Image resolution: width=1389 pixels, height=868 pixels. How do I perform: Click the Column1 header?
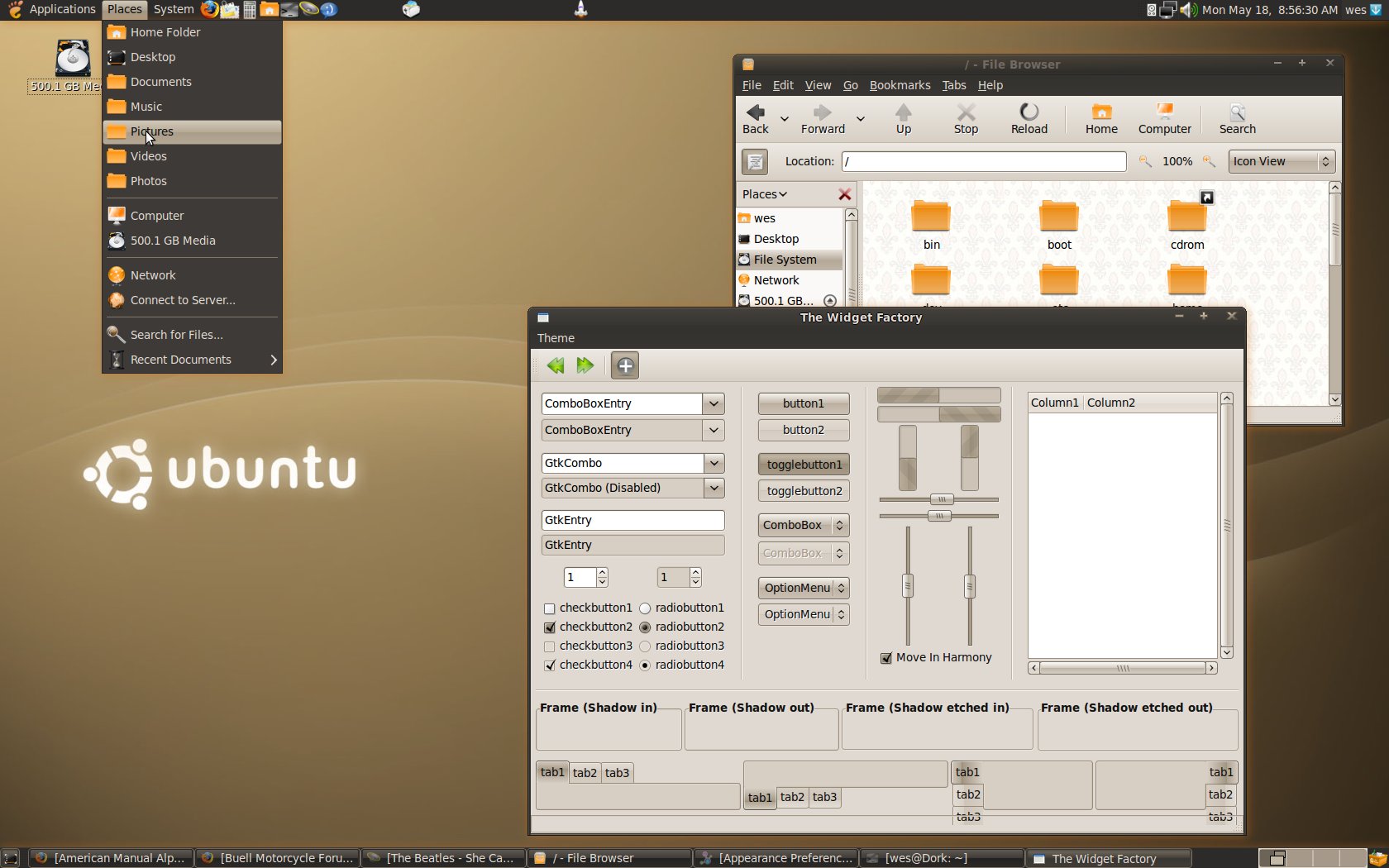click(1055, 403)
